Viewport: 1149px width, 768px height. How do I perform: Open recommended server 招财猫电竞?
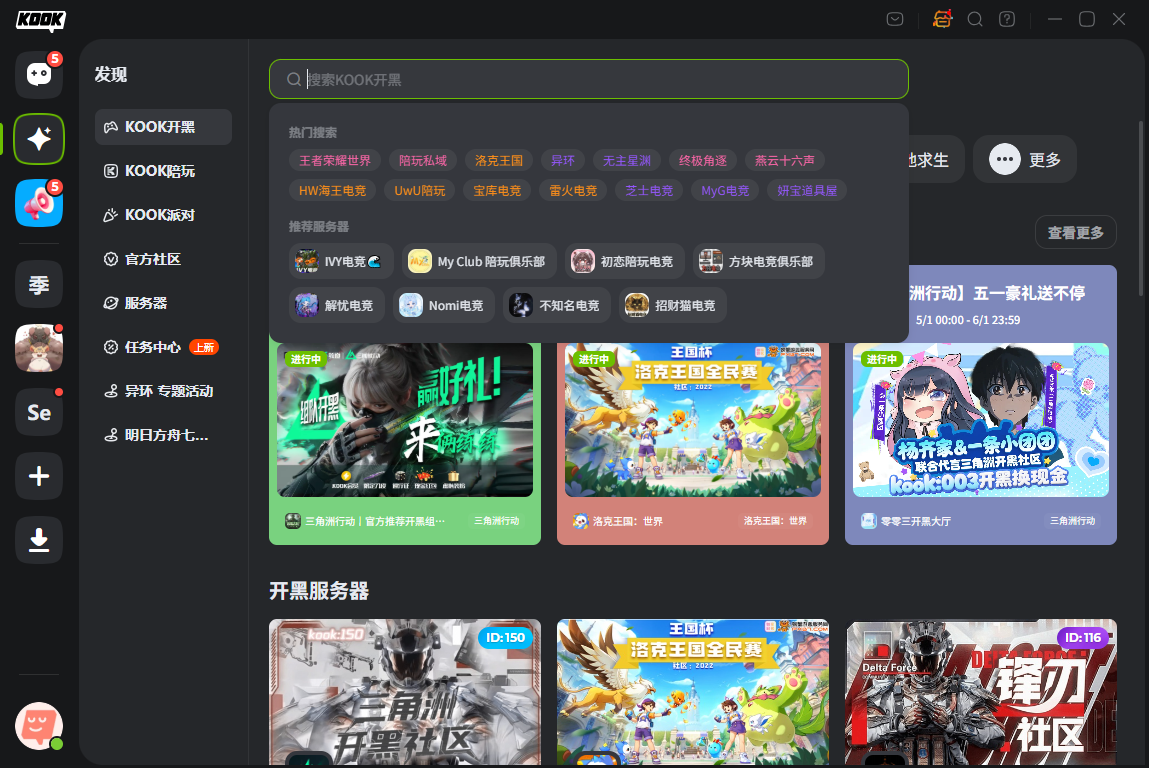[x=673, y=305]
